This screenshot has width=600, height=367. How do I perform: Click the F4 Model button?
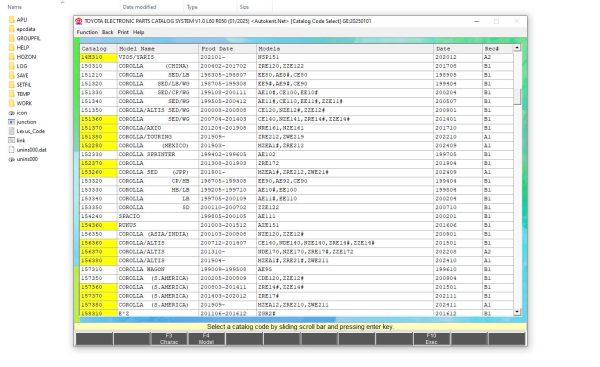click(206, 339)
